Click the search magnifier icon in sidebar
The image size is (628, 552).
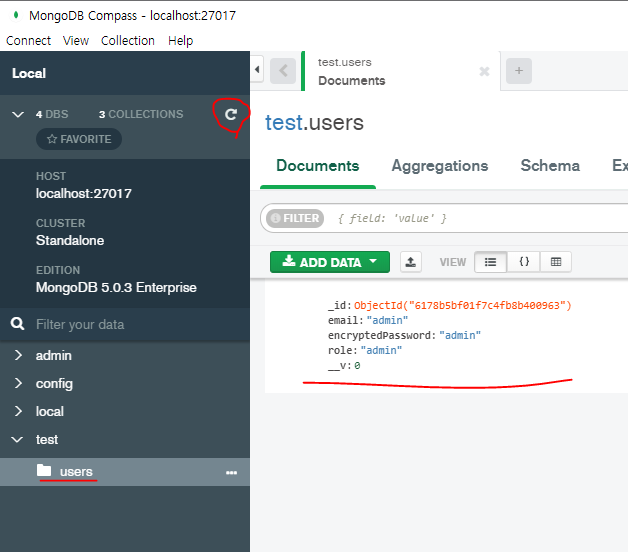(x=17, y=324)
